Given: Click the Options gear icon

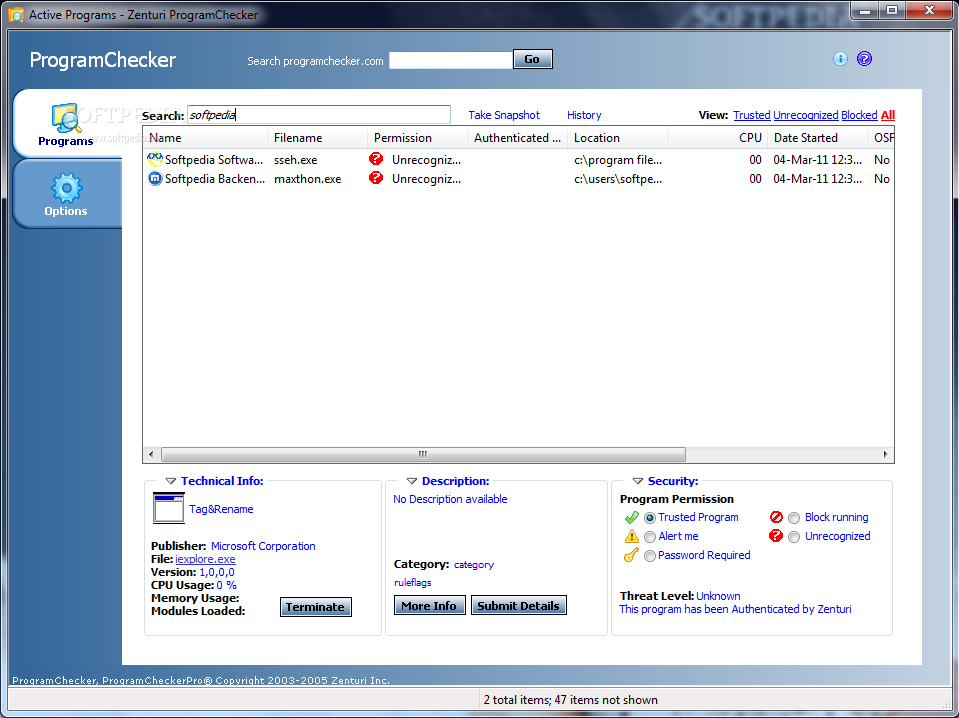Looking at the screenshot, I should point(66,188).
